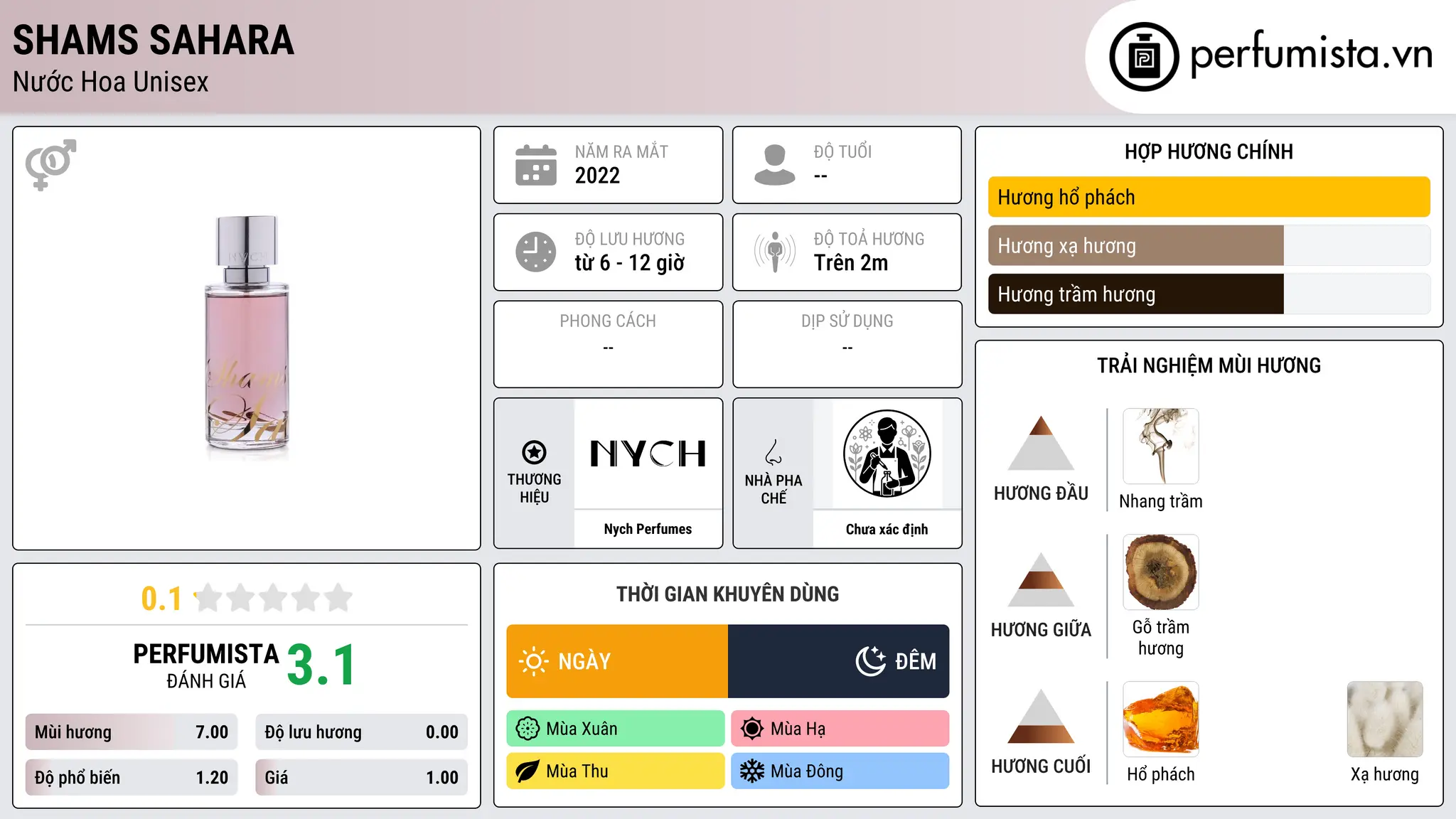Click the star badge icon above Thương hiệu
Viewport: 1456px width, 819px height.
[534, 452]
